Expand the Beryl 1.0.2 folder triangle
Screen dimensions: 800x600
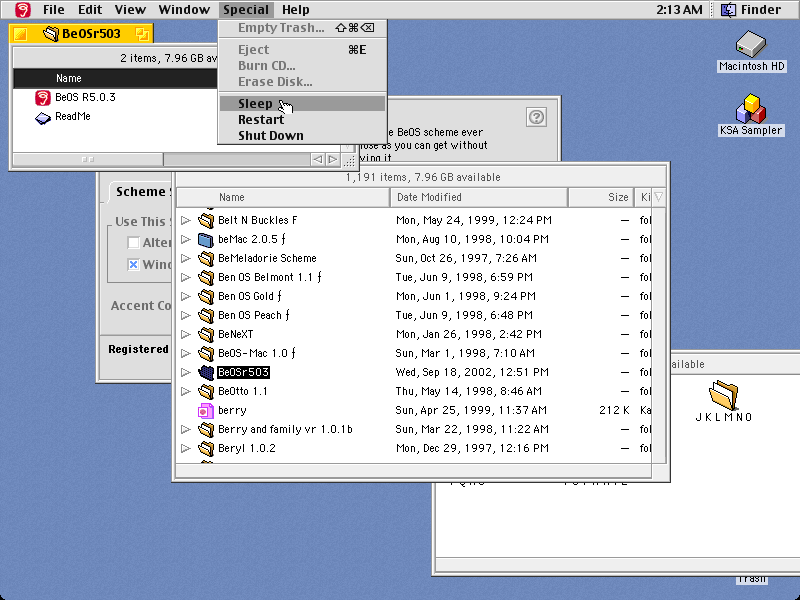(186, 448)
